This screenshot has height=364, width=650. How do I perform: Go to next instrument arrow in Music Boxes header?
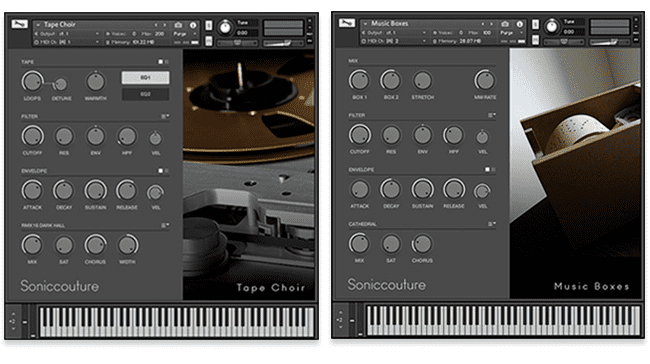(492, 24)
